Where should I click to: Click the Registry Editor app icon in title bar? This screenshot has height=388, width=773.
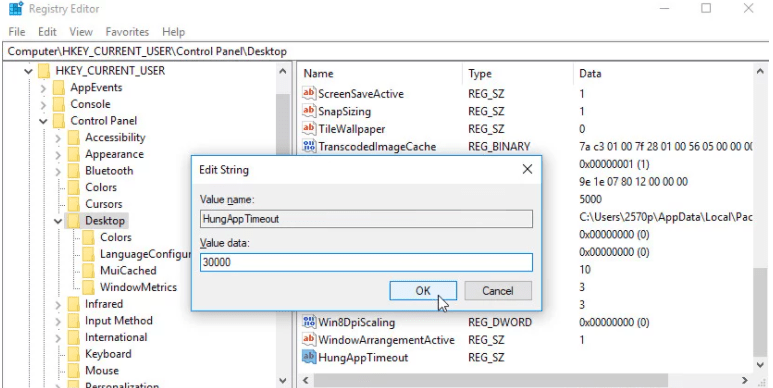tap(16, 9)
